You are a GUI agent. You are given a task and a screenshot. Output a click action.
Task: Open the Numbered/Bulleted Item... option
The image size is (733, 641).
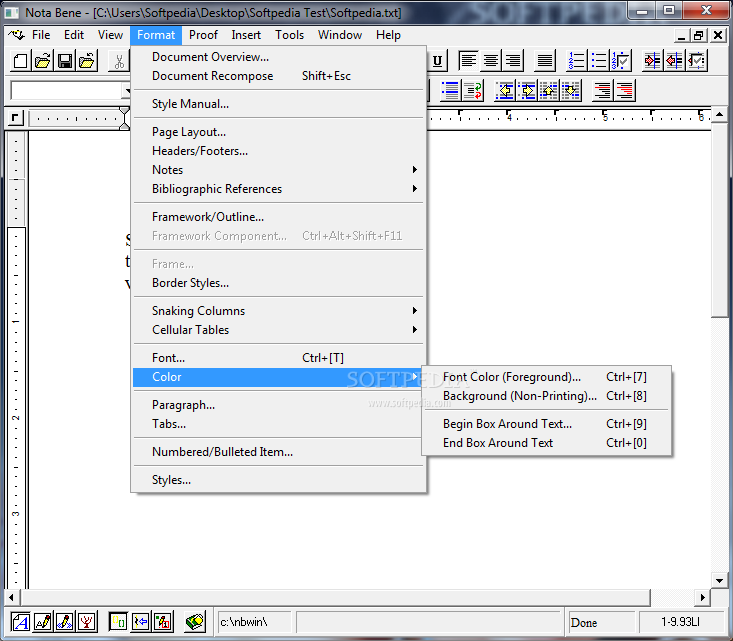[x=279, y=452]
